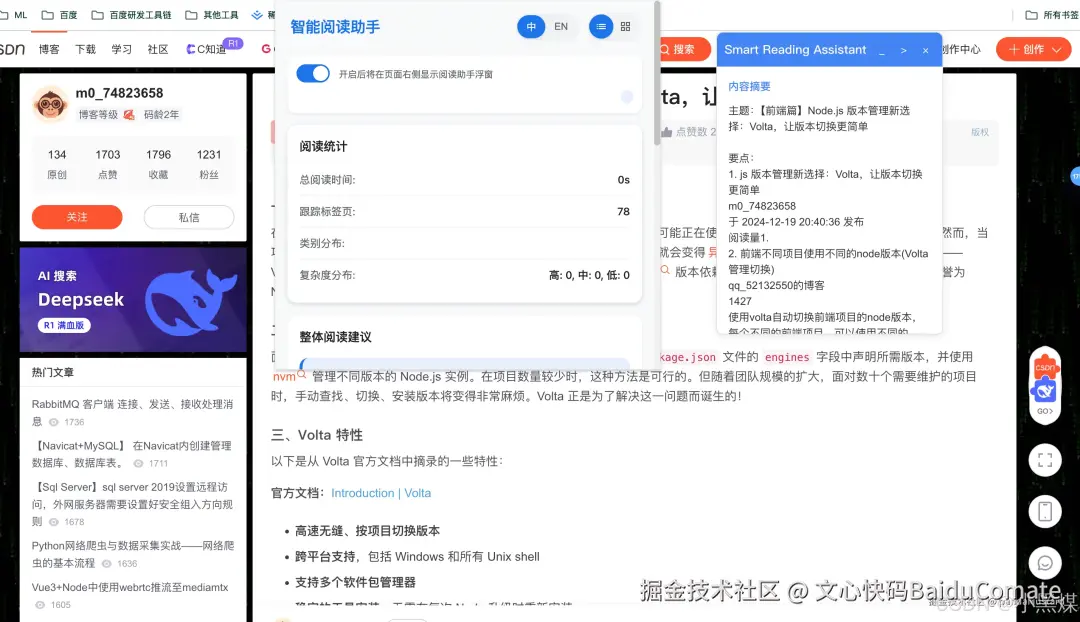Click the 总阅读时间 row value 0s

coord(623,180)
